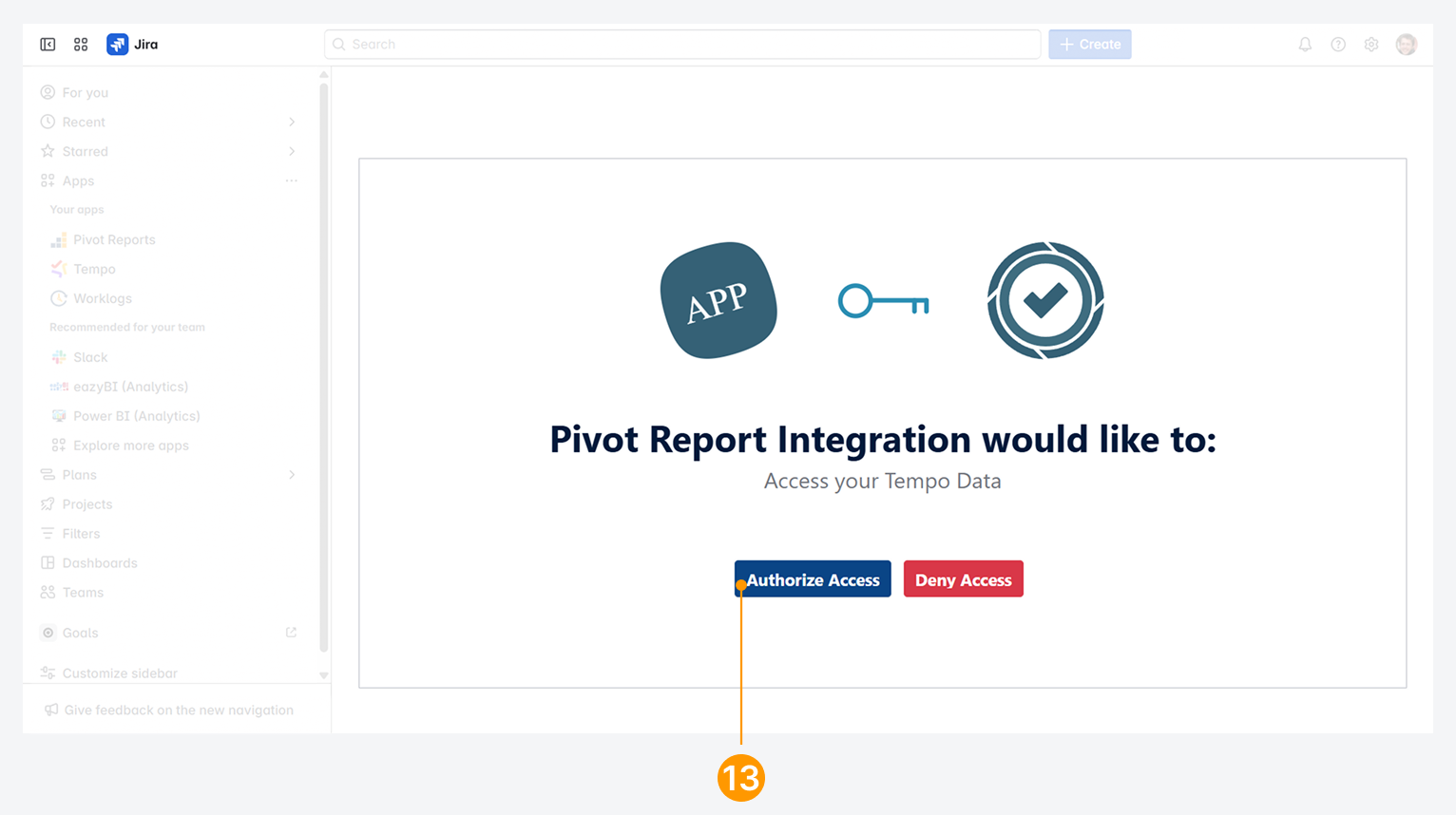This screenshot has width=1456, height=815.
Task: Click the Apps grid icon in sidebar
Action: coord(48,180)
